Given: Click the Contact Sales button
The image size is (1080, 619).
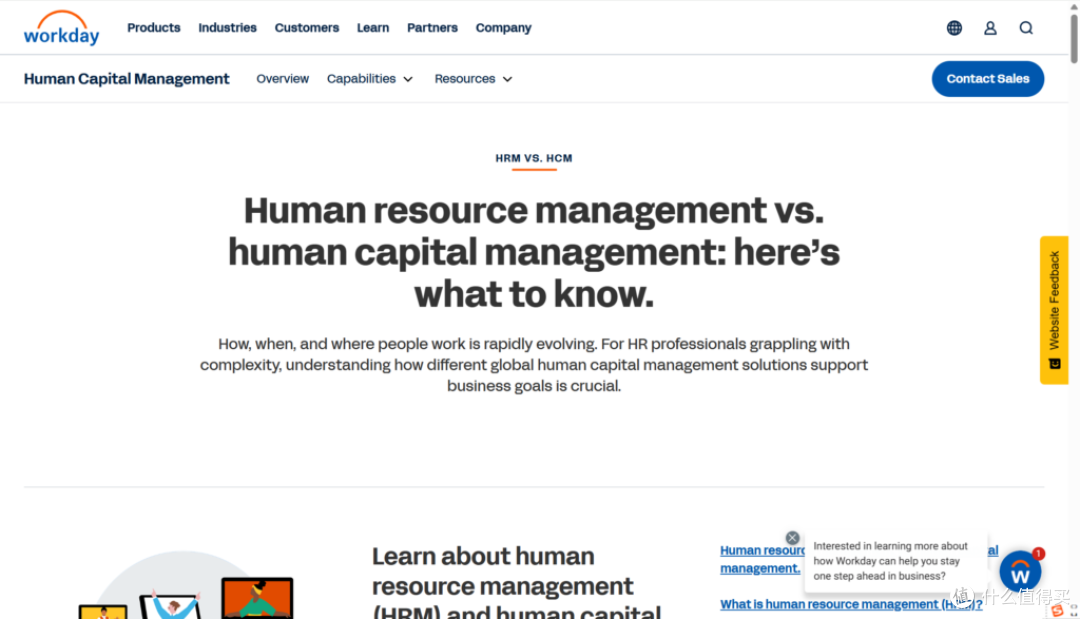Looking at the screenshot, I should (x=988, y=78).
